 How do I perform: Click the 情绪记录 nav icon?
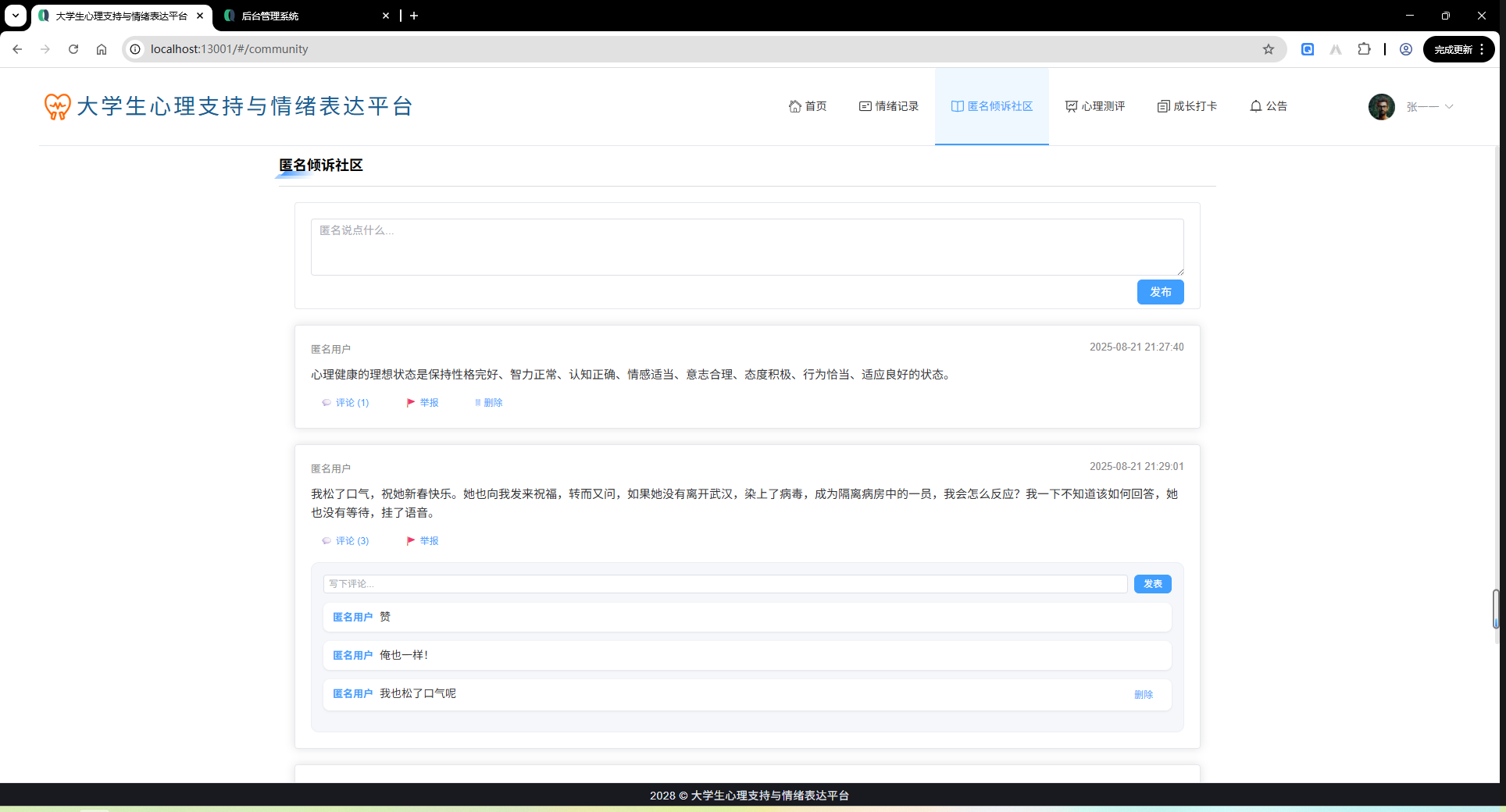864,106
